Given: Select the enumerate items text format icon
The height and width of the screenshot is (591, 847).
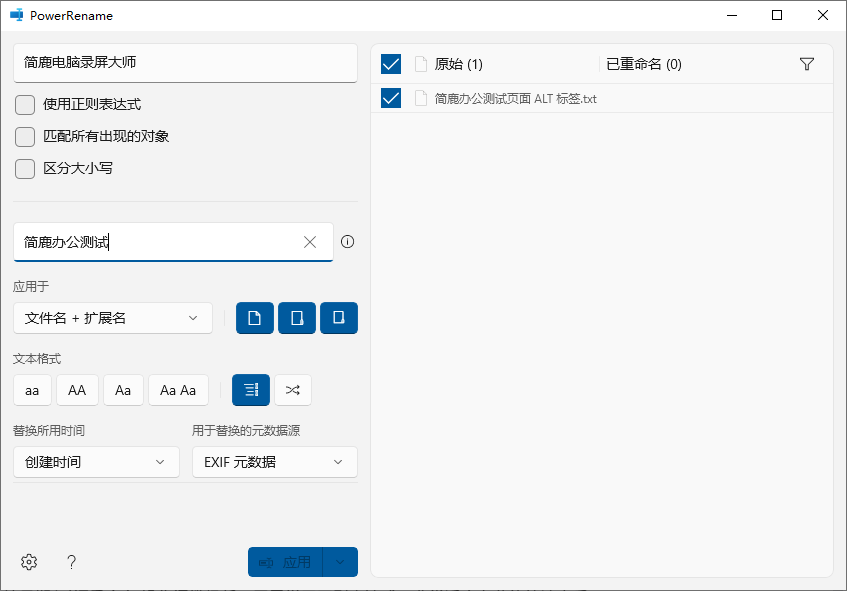Looking at the screenshot, I should tap(250, 390).
